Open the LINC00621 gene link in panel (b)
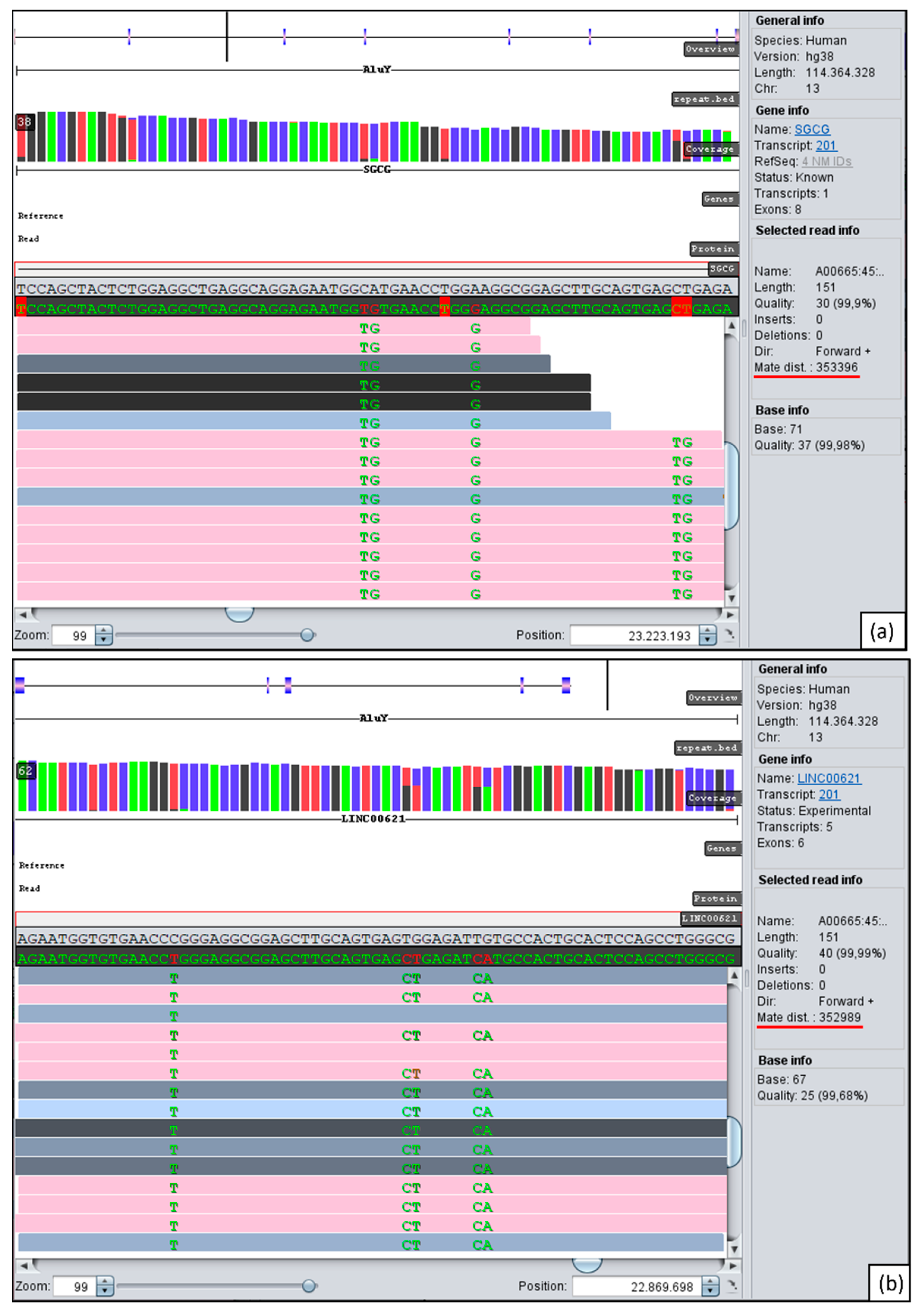The image size is (921, 1316). tap(829, 778)
